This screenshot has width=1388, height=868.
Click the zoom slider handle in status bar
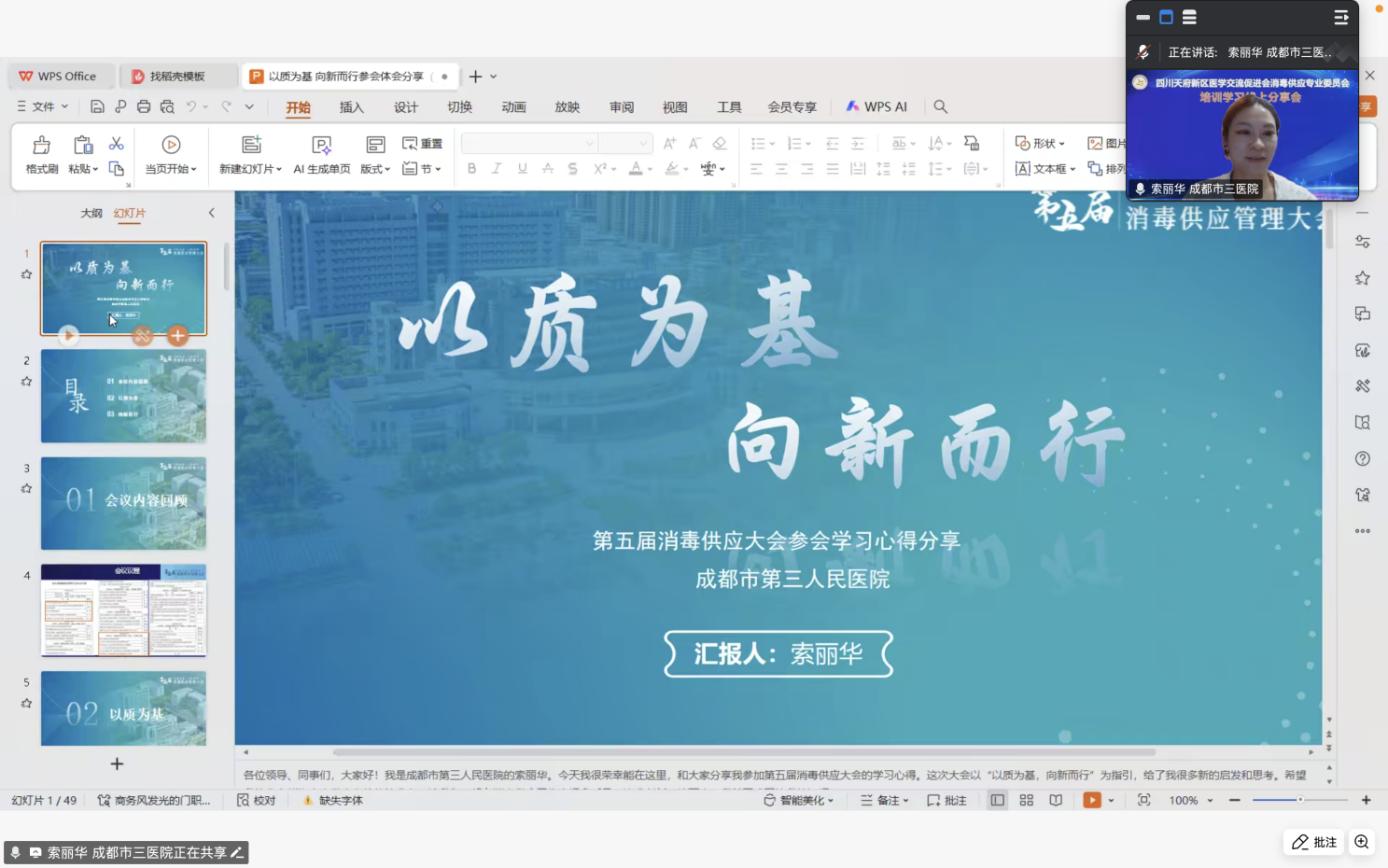[1299, 800]
